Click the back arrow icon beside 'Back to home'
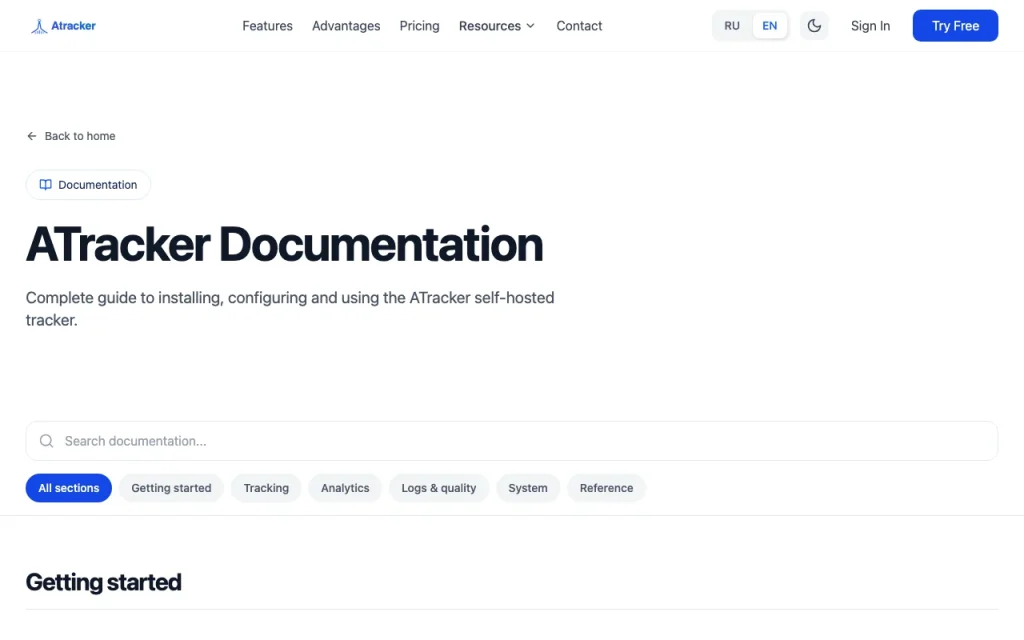This screenshot has width=1024, height=640. pos(31,136)
